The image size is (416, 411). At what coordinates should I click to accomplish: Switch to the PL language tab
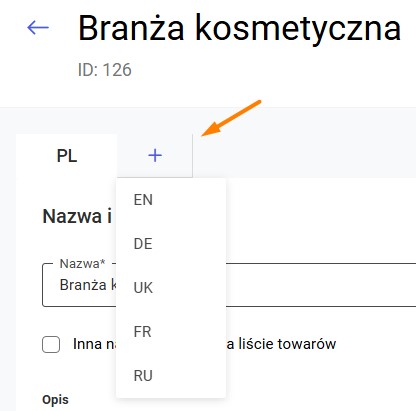(67, 156)
